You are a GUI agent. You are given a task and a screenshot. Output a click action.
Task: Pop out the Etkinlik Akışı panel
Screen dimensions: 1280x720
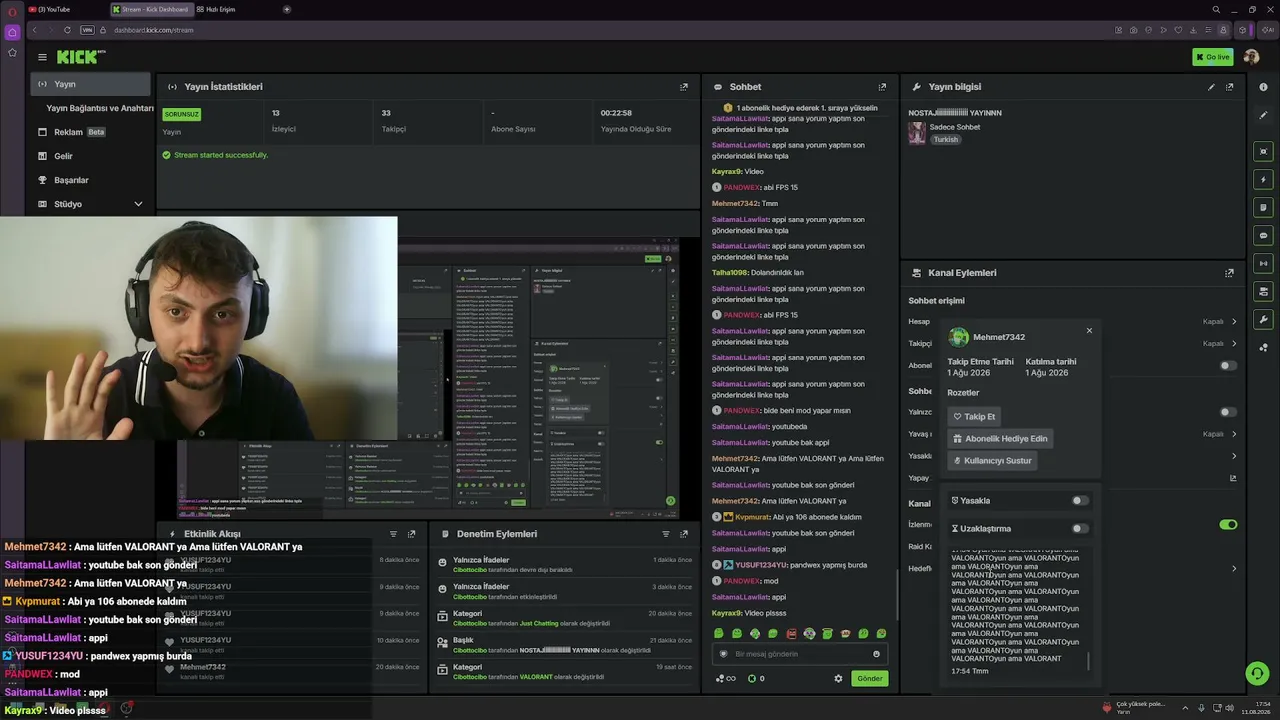411,534
